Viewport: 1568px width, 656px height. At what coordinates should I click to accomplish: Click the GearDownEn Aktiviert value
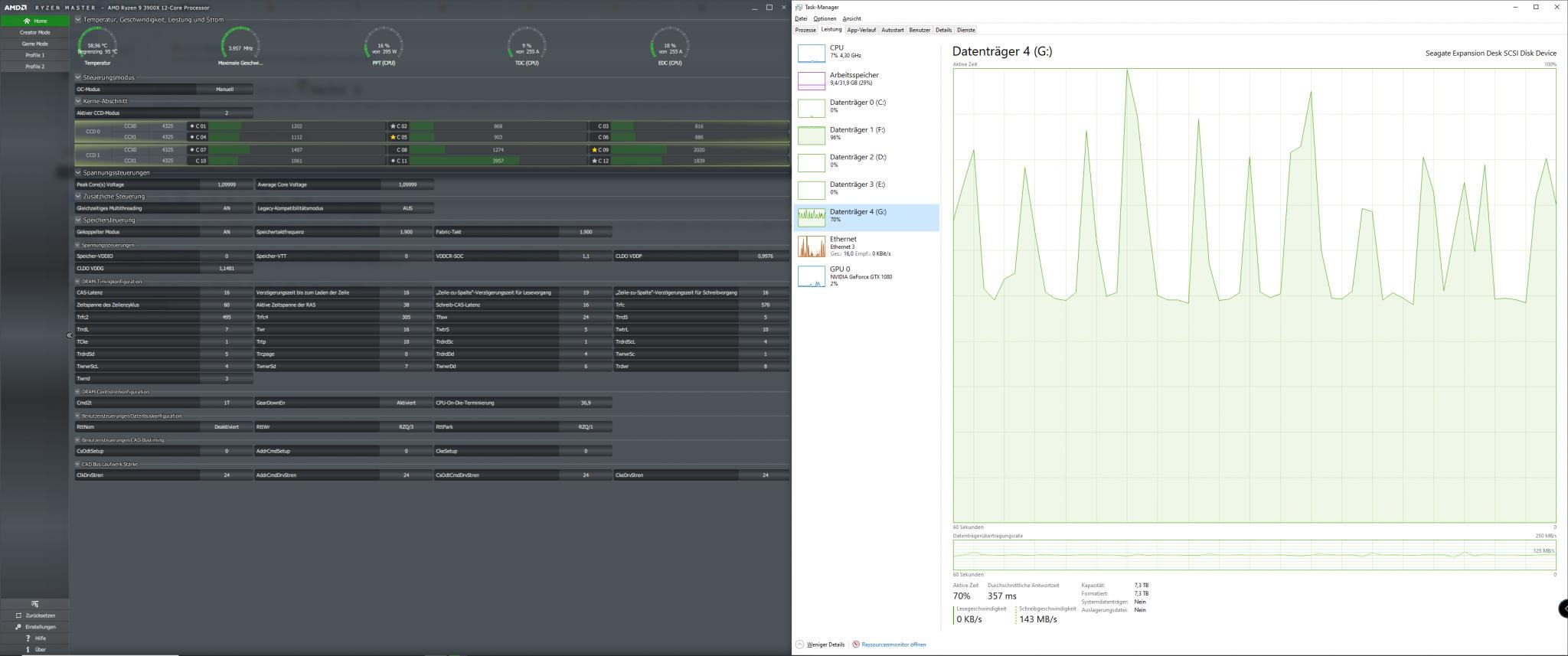pyautogui.click(x=407, y=403)
